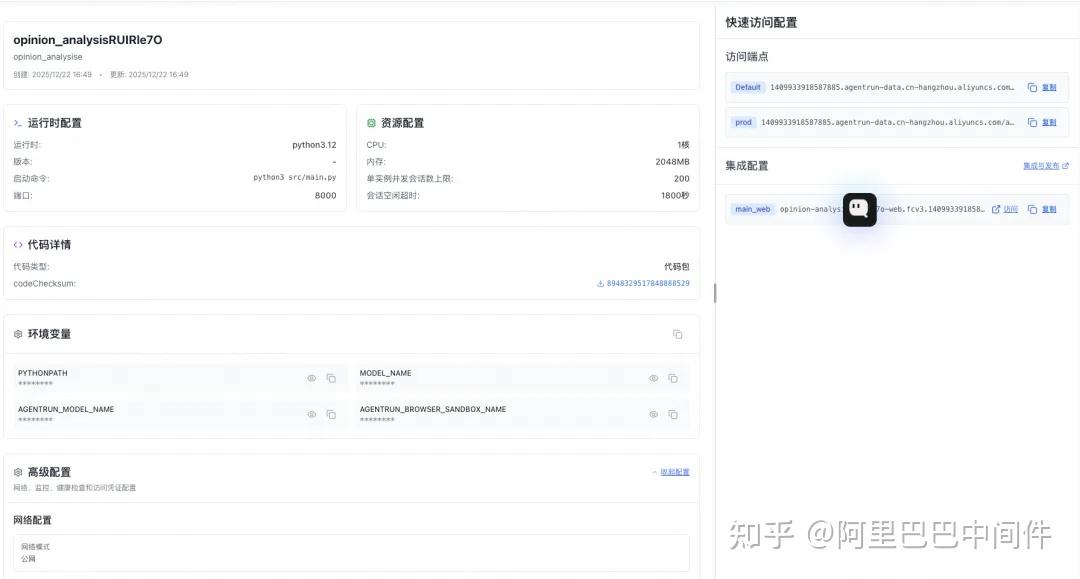Select the main_web integration tag
Image resolution: width=1080 pixels, height=579 pixels.
click(x=752, y=209)
